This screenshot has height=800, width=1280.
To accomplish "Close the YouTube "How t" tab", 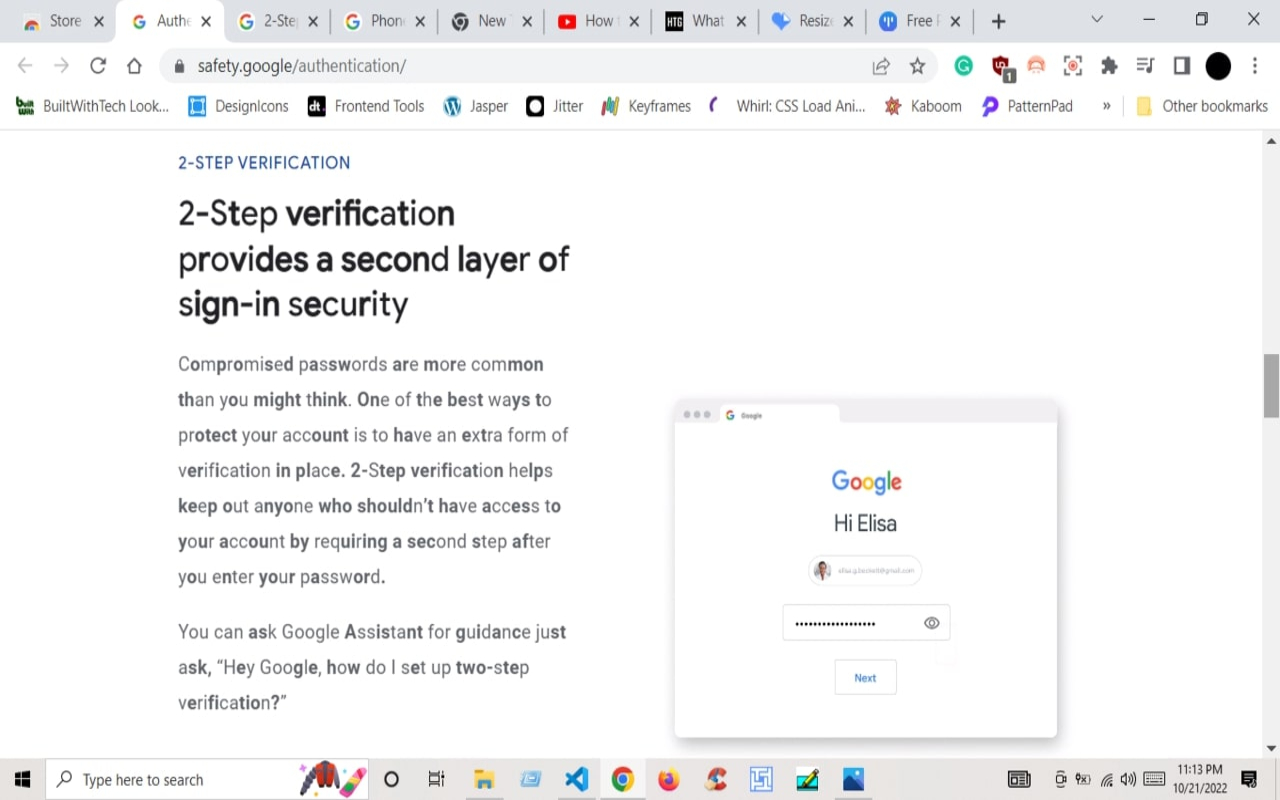I will click(634, 21).
